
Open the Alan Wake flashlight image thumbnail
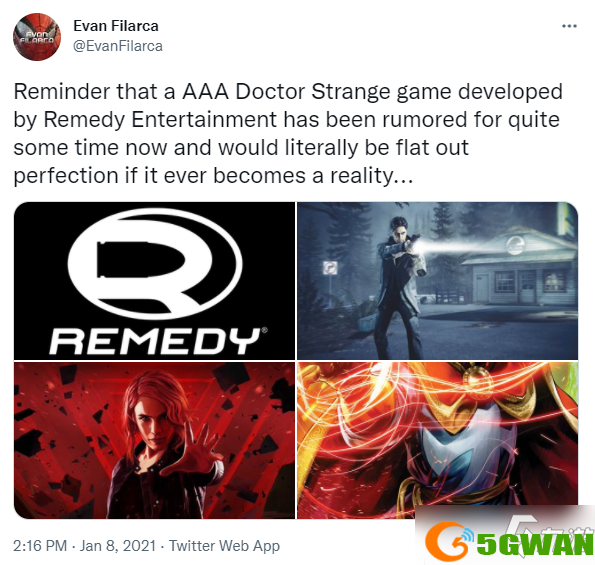438,280
